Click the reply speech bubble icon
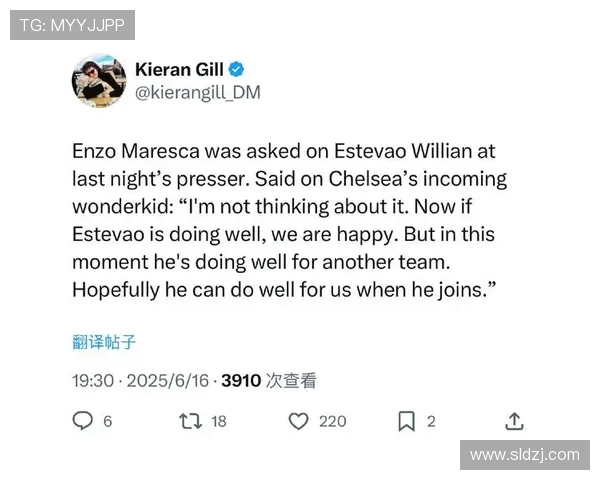This screenshot has width=600, height=480. tap(83, 421)
